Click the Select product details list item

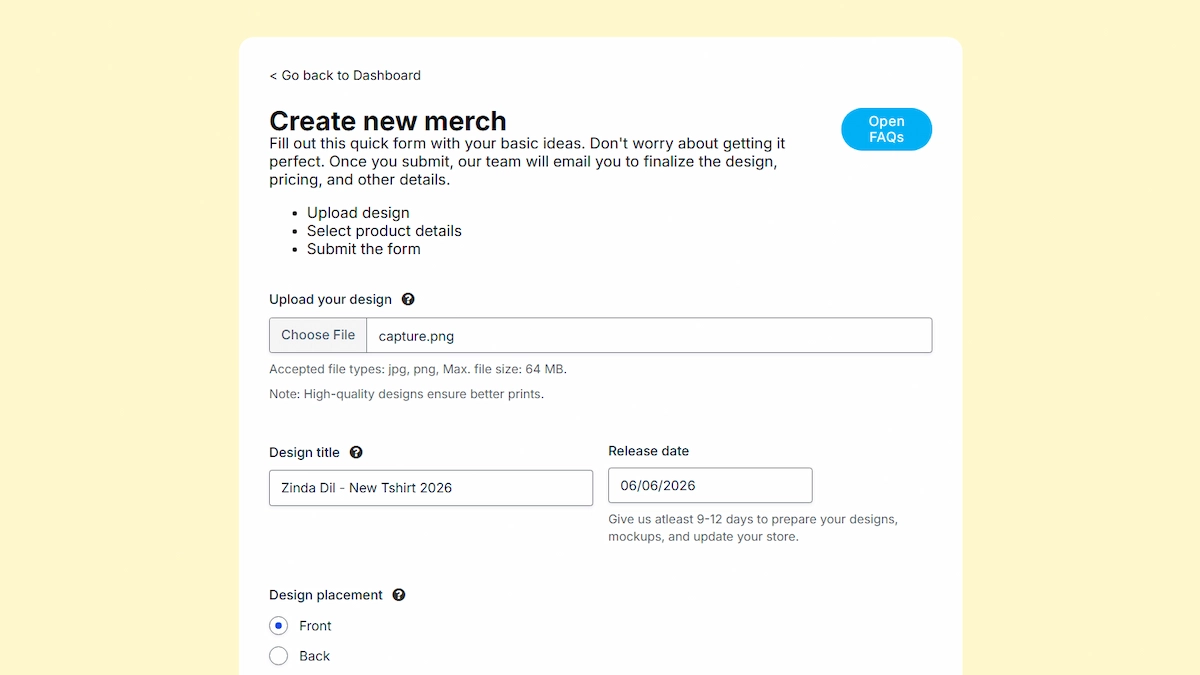(x=384, y=231)
